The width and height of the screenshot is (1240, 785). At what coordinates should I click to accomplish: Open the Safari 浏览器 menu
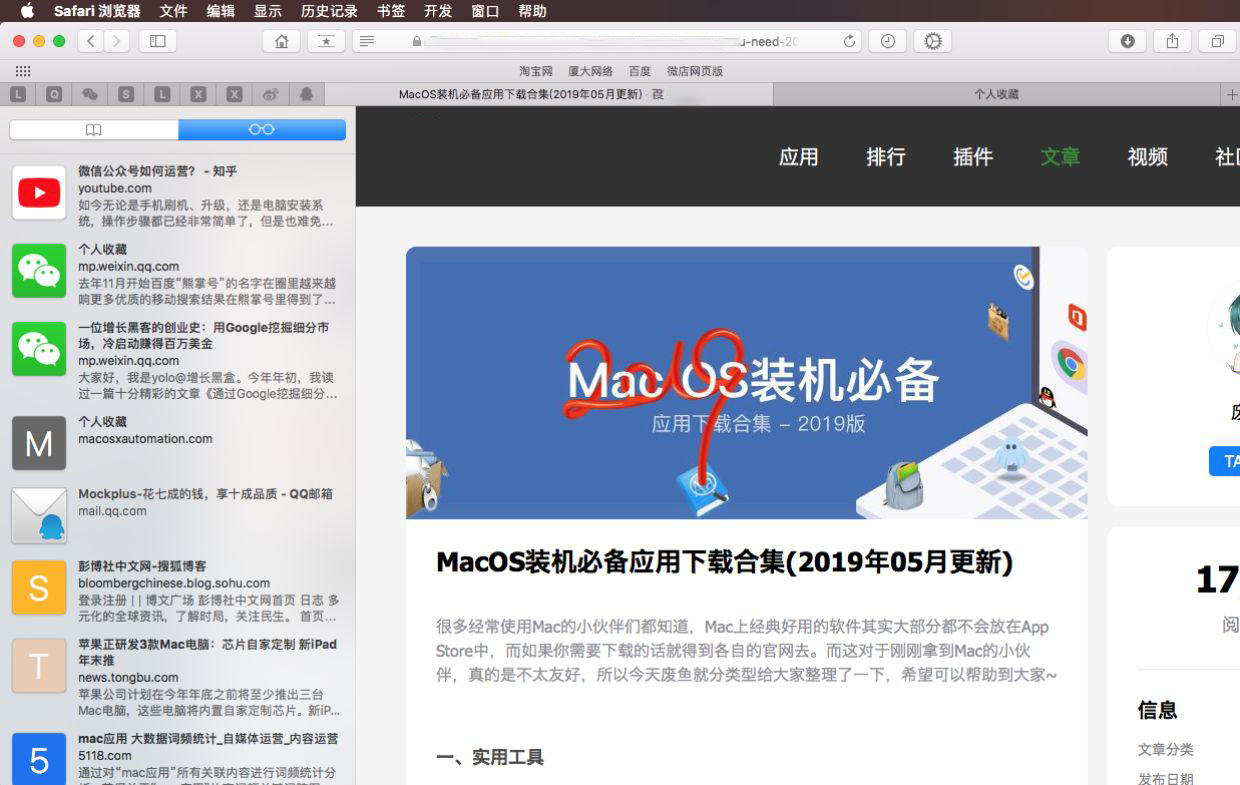(97, 11)
